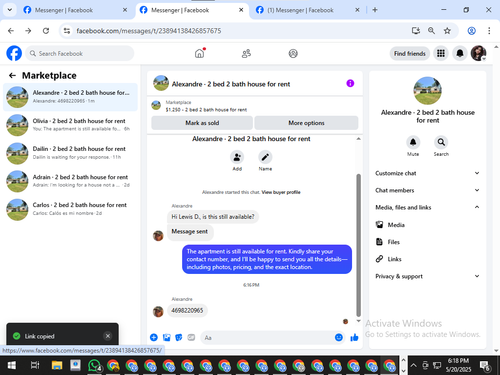Open Media in the shared files section
This screenshot has width=500, height=375.
pyautogui.click(x=396, y=225)
